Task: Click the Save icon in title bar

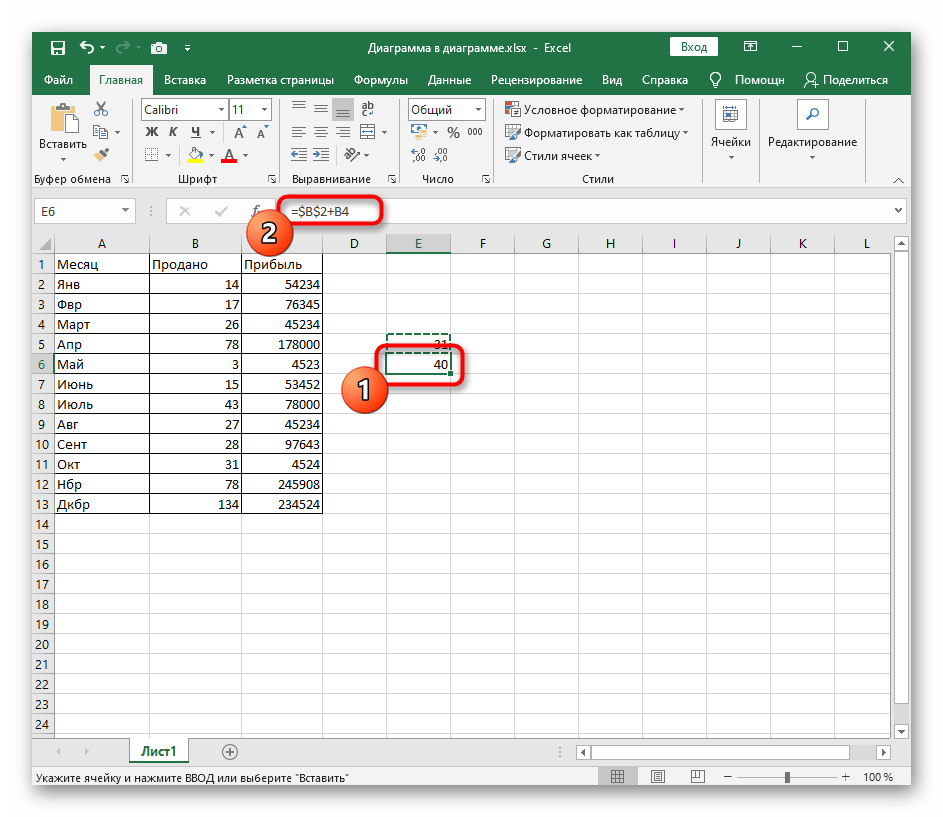Action: coord(58,47)
